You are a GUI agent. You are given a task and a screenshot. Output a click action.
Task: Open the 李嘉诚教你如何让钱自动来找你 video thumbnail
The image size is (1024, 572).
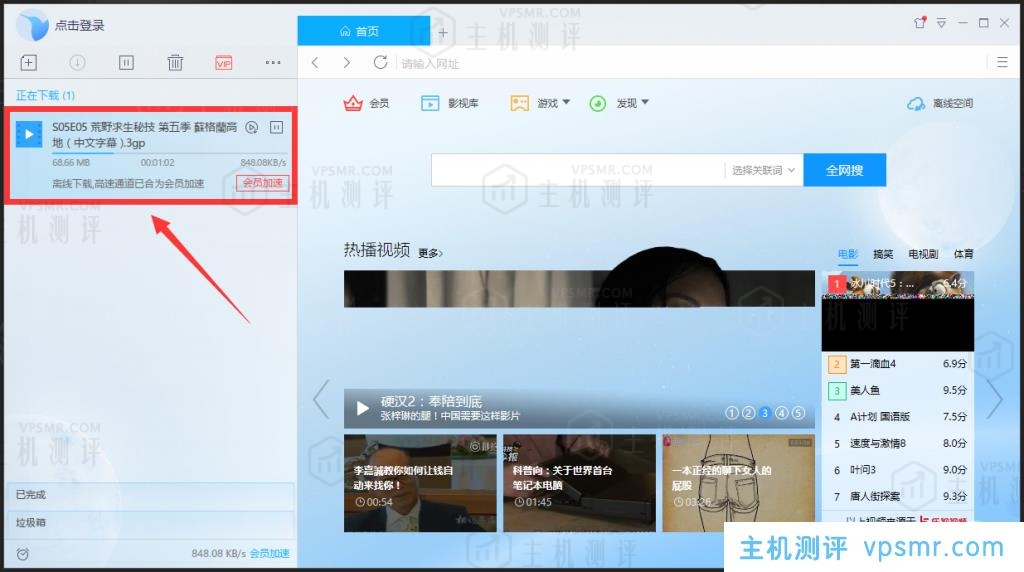pyautogui.click(x=420, y=483)
